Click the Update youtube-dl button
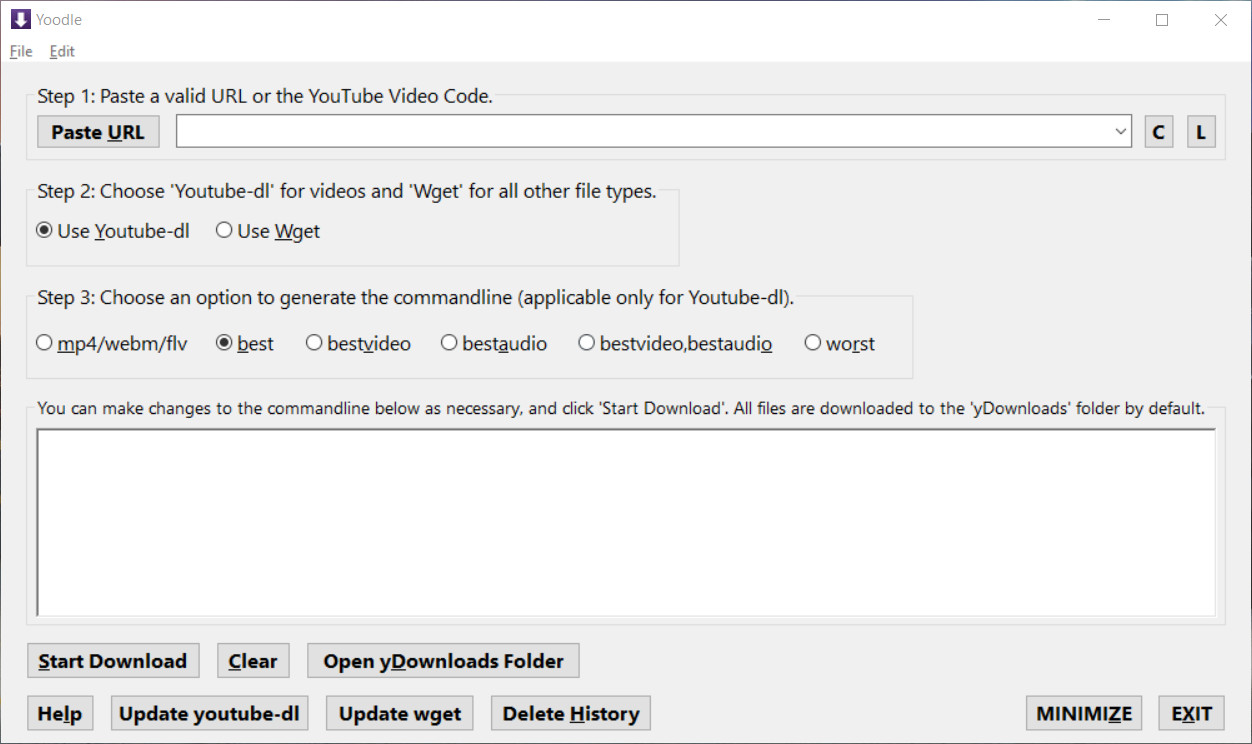The height and width of the screenshot is (744, 1252). tap(209, 714)
